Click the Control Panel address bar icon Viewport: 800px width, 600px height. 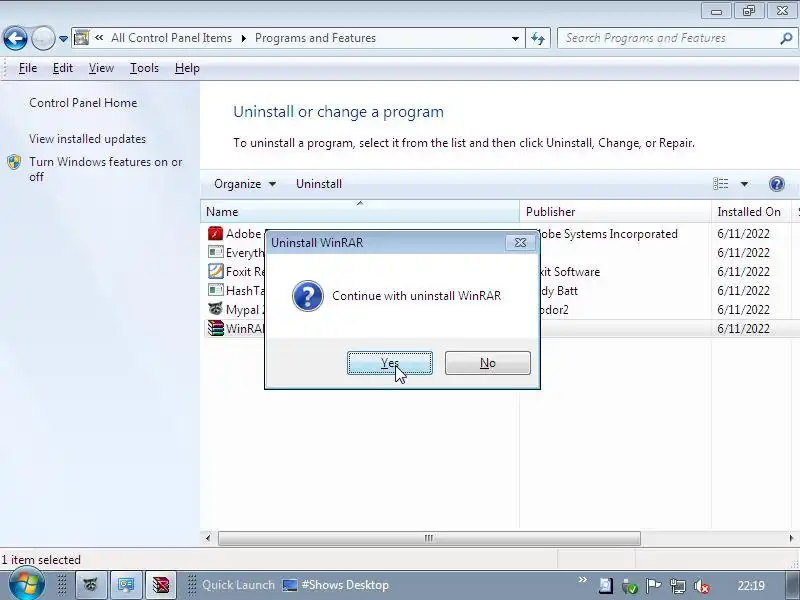[82, 38]
